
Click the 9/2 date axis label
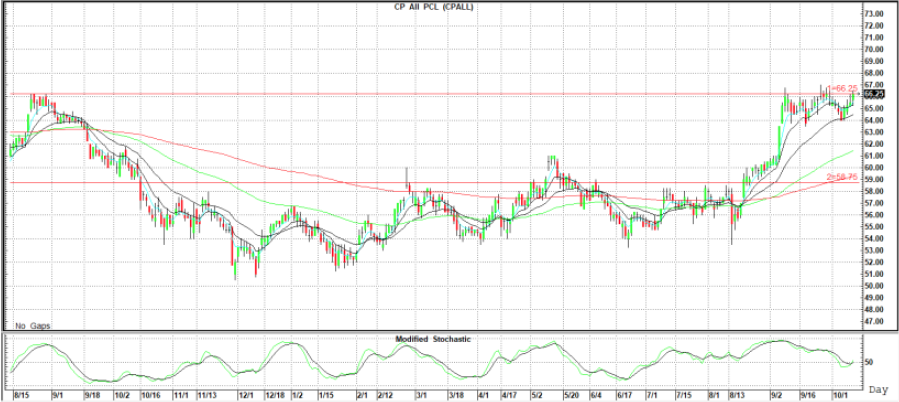778,396
